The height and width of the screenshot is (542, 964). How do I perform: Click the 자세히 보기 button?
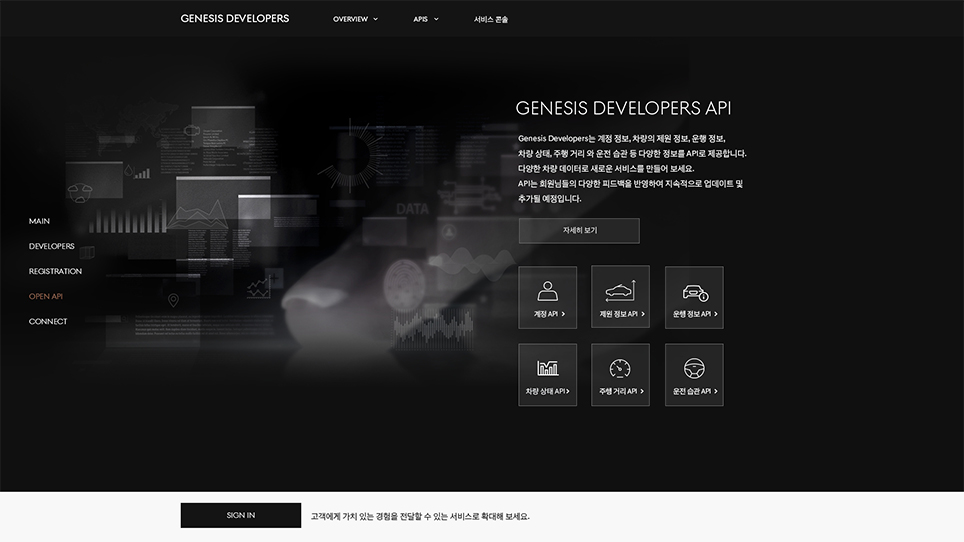tap(579, 230)
